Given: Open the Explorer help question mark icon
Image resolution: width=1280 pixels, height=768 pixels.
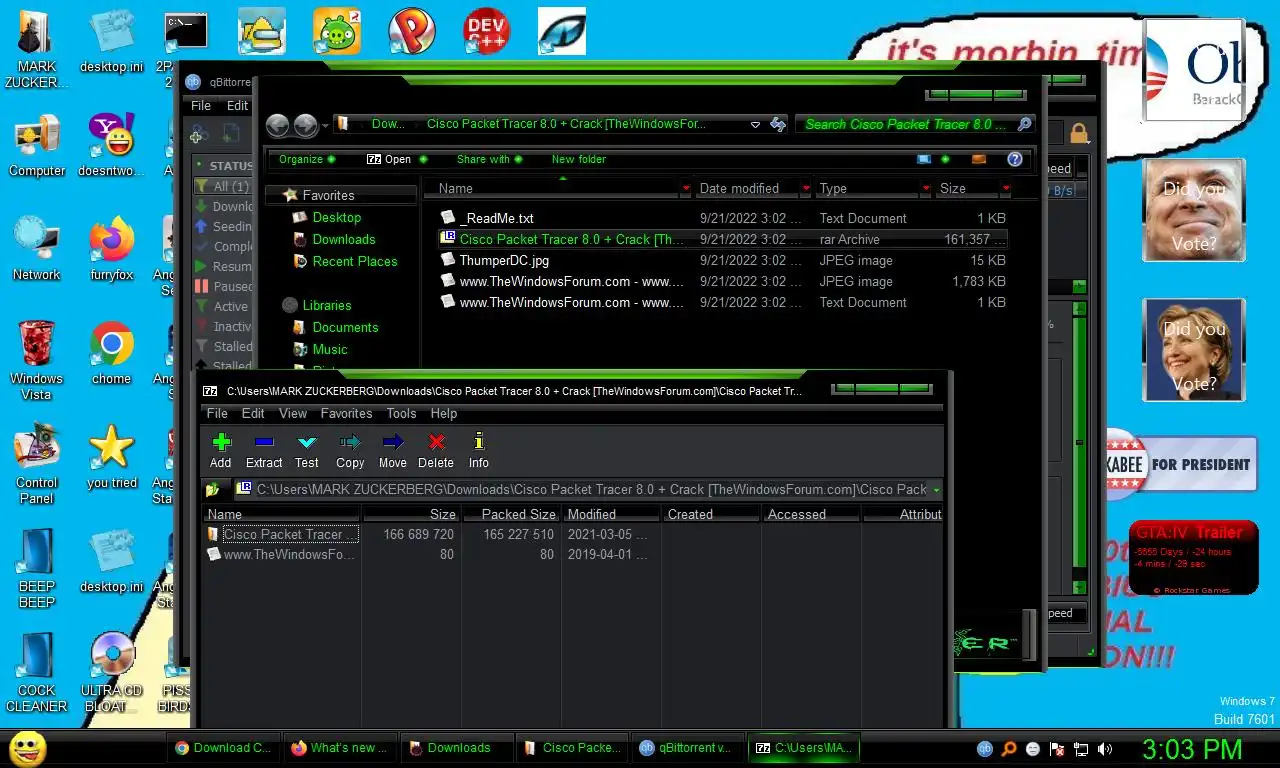Looking at the screenshot, I should [1015, 159].
